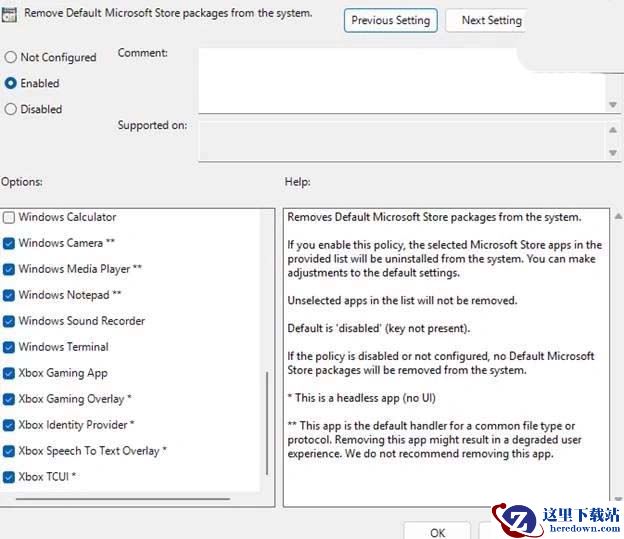Click the 'Supported on:' label

[x=152, y=125]
